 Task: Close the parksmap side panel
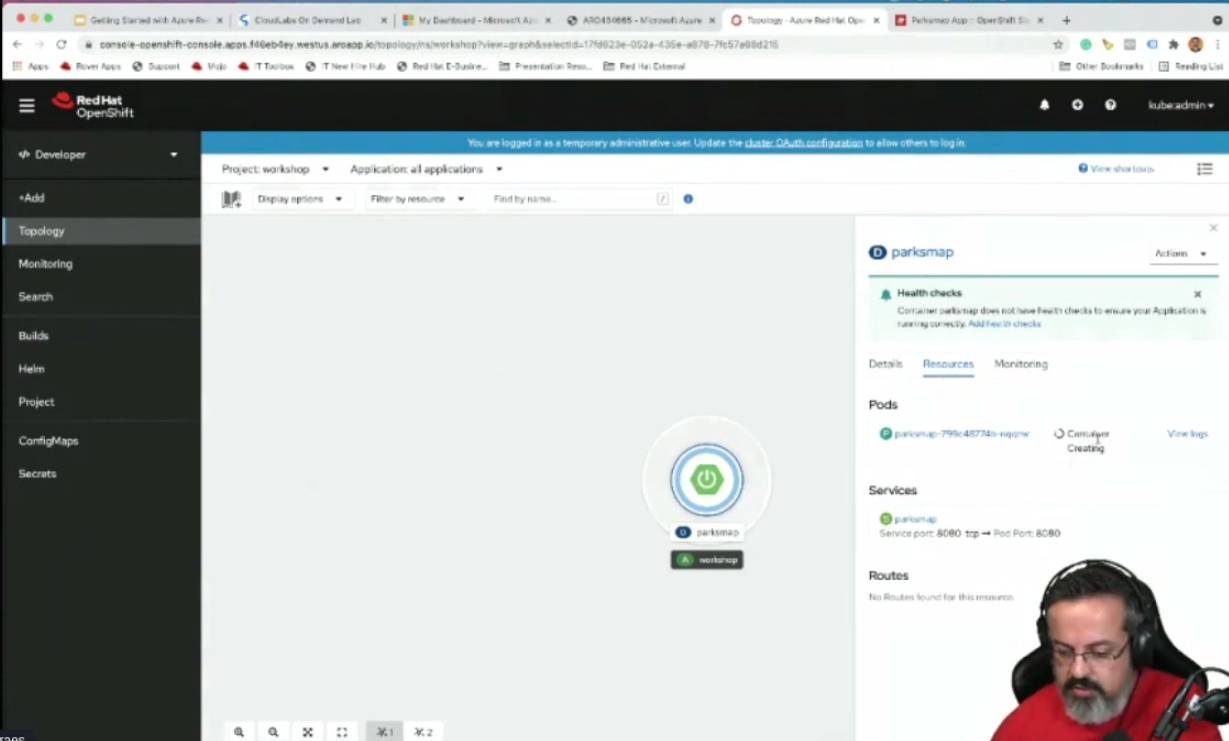tap(1213, 229)
